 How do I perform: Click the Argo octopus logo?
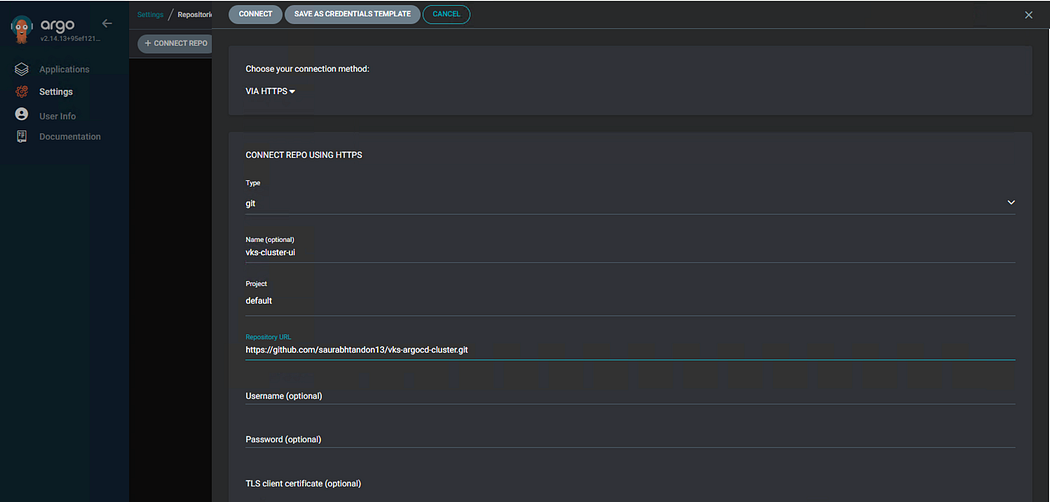click(22, 29)
